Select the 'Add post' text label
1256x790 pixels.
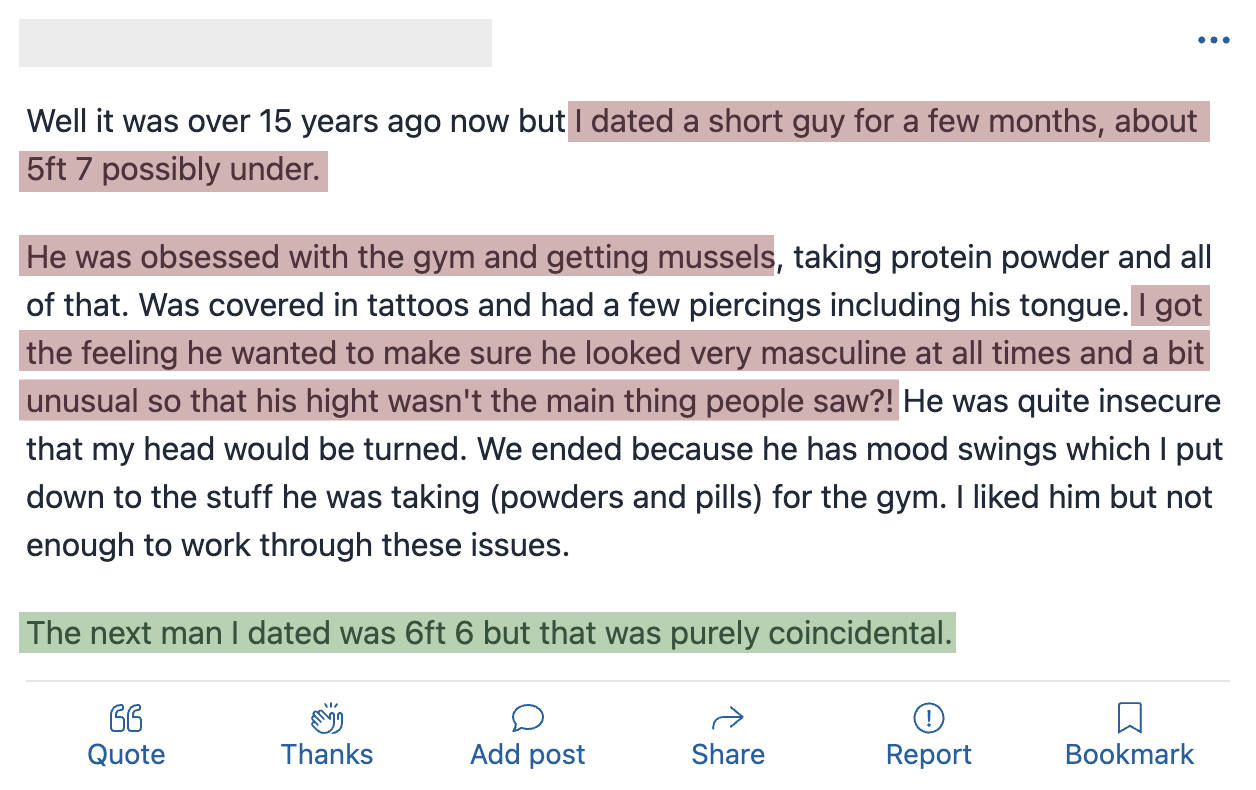(x=528, y=754)
